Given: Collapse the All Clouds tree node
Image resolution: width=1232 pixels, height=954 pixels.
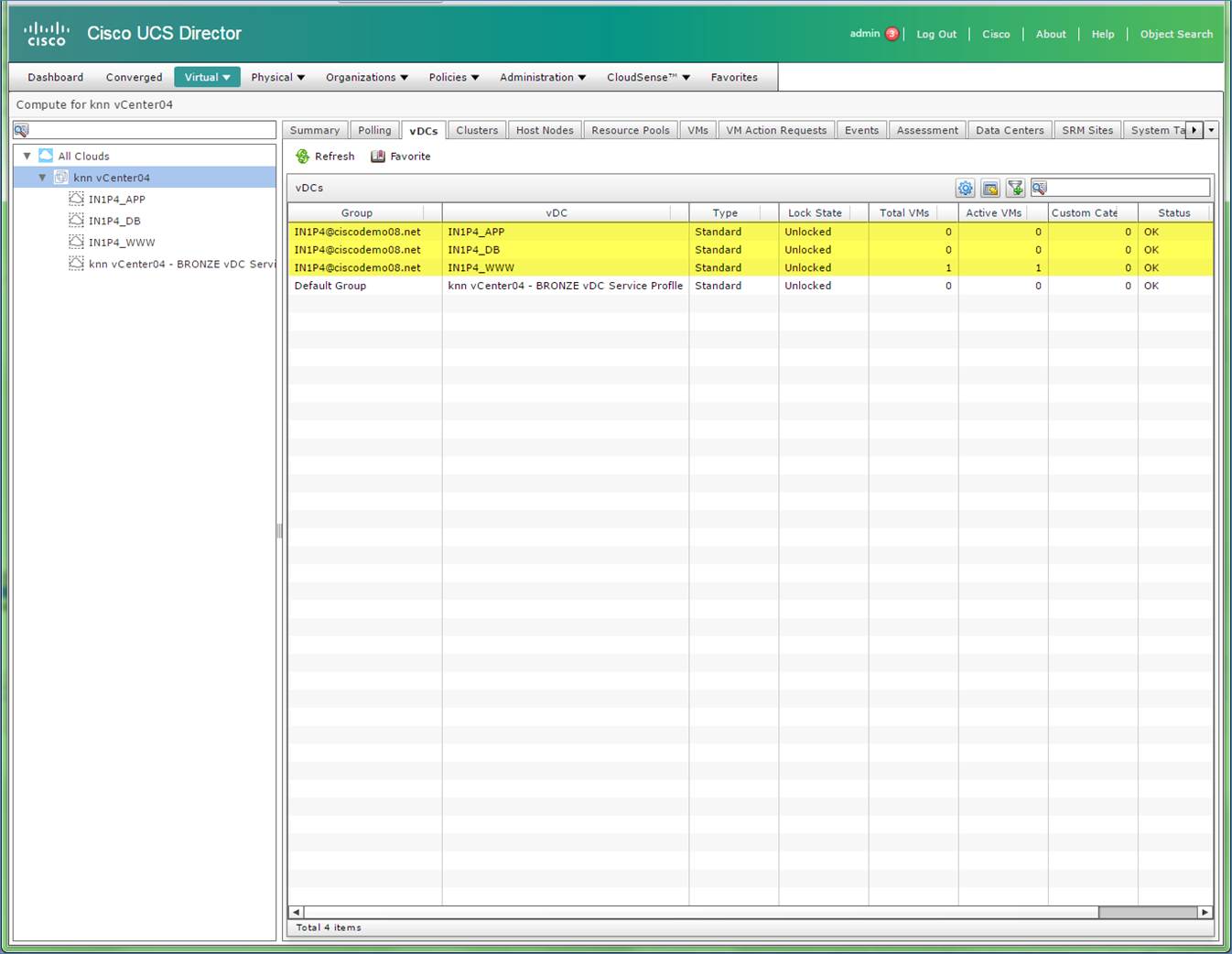Looking at the screenshot, I should click(27, 156).
